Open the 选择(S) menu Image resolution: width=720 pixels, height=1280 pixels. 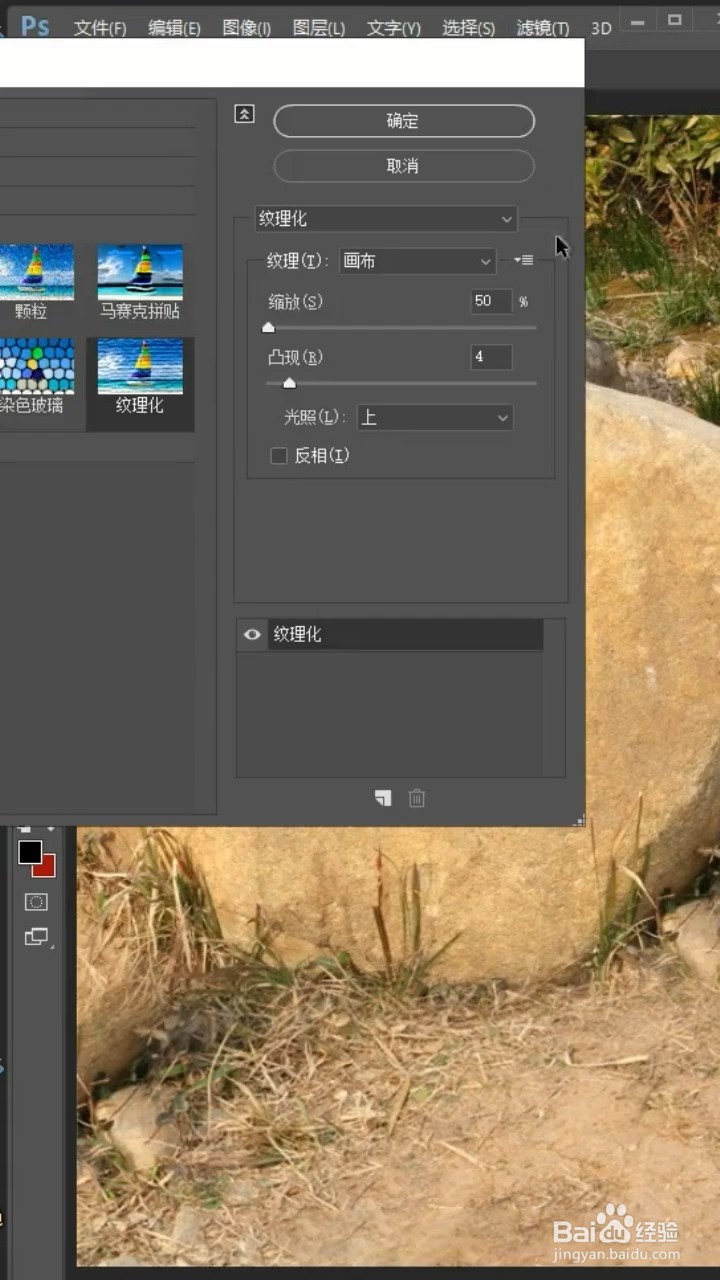(468, 28)
